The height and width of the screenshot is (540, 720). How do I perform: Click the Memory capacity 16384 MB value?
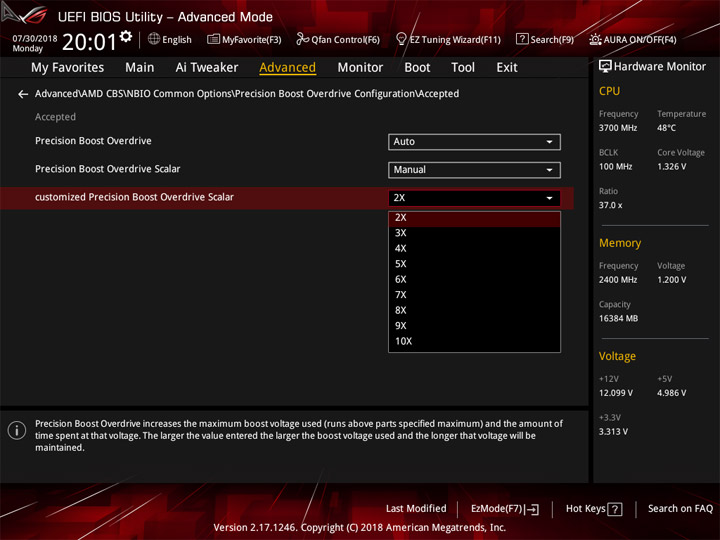(618, 319)
